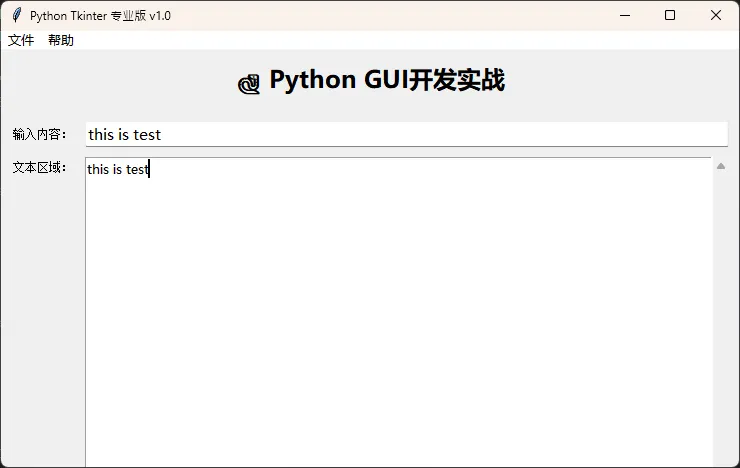The image size is (740, 468).
Task: Open the 帮助 menu
Action: (x=61, y=40)
